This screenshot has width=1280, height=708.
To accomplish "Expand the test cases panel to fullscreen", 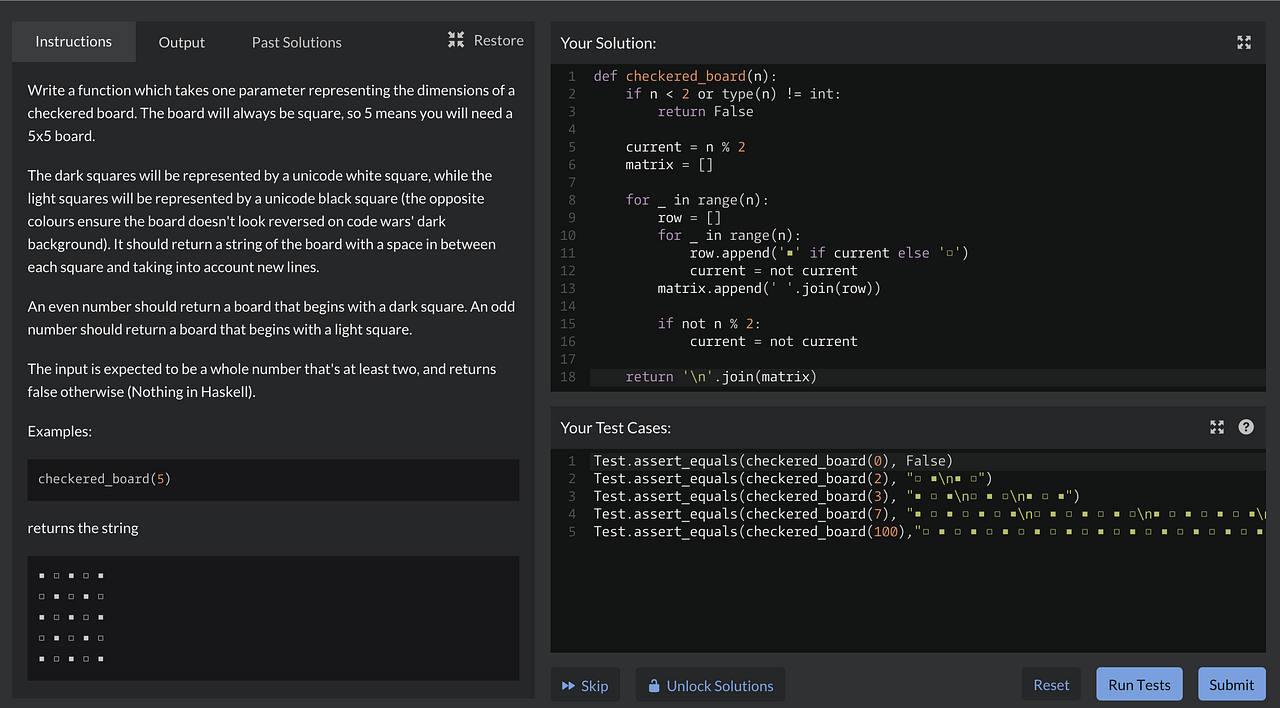I will 1217,427.
